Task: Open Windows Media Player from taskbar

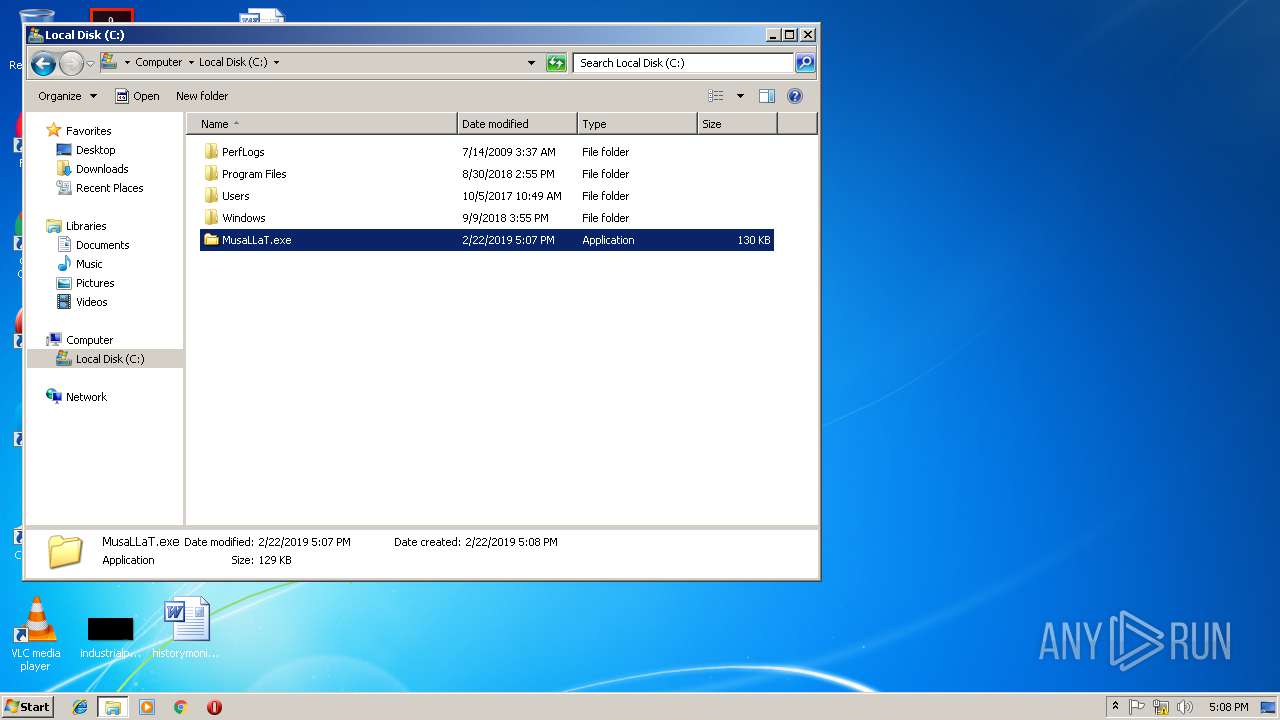Action: [x=147, y=707]
